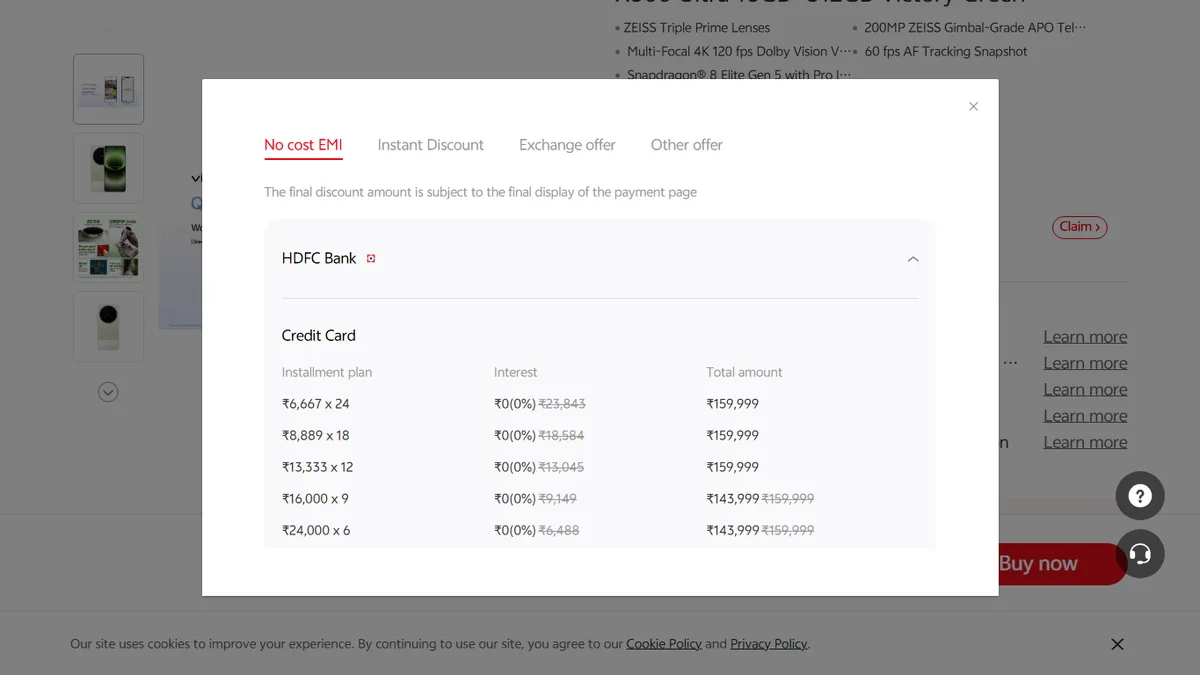Image resolution: width=1200 pixels, height=675 pixels.
Task: Dismiss the cookie notice banner
Action: pyautogui.click(x=1117, y=644)
